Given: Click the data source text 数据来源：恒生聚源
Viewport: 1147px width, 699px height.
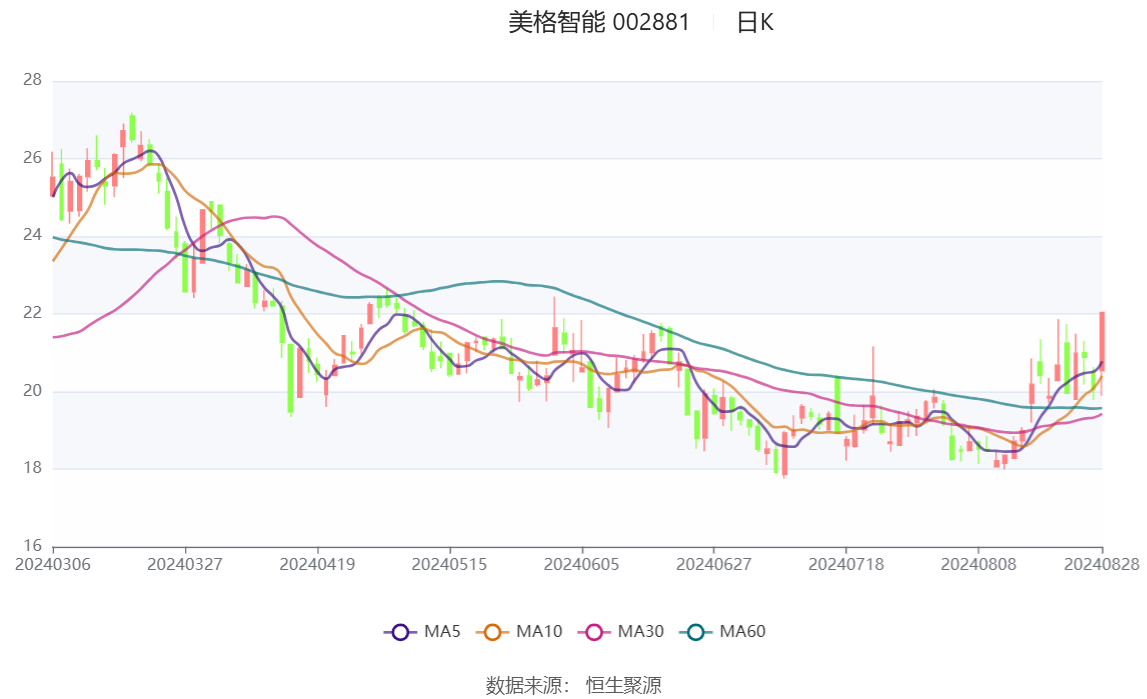Looking at the screenshot, I should 574,686.
